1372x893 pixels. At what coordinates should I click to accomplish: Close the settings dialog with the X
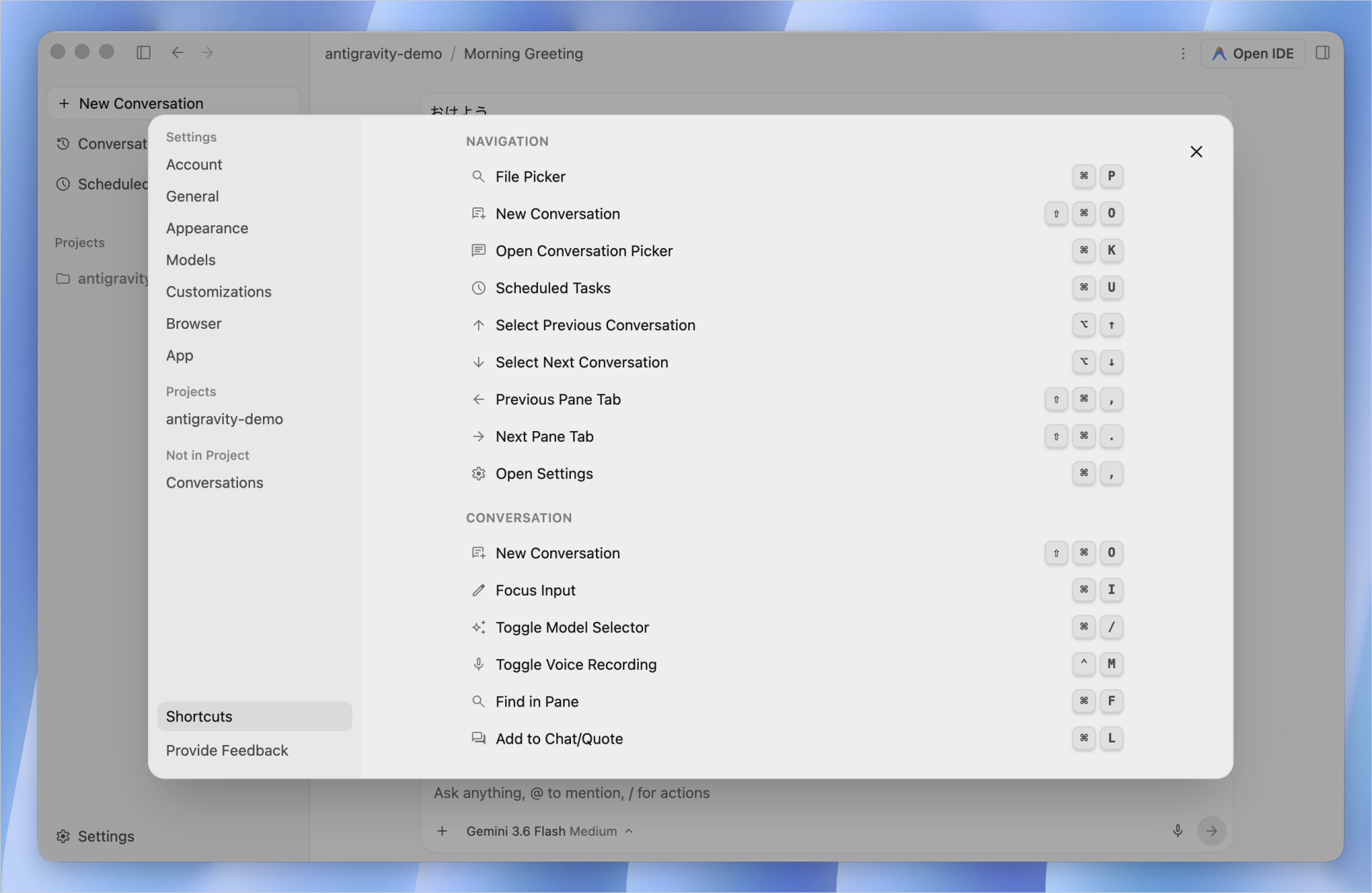(1196, 152)
